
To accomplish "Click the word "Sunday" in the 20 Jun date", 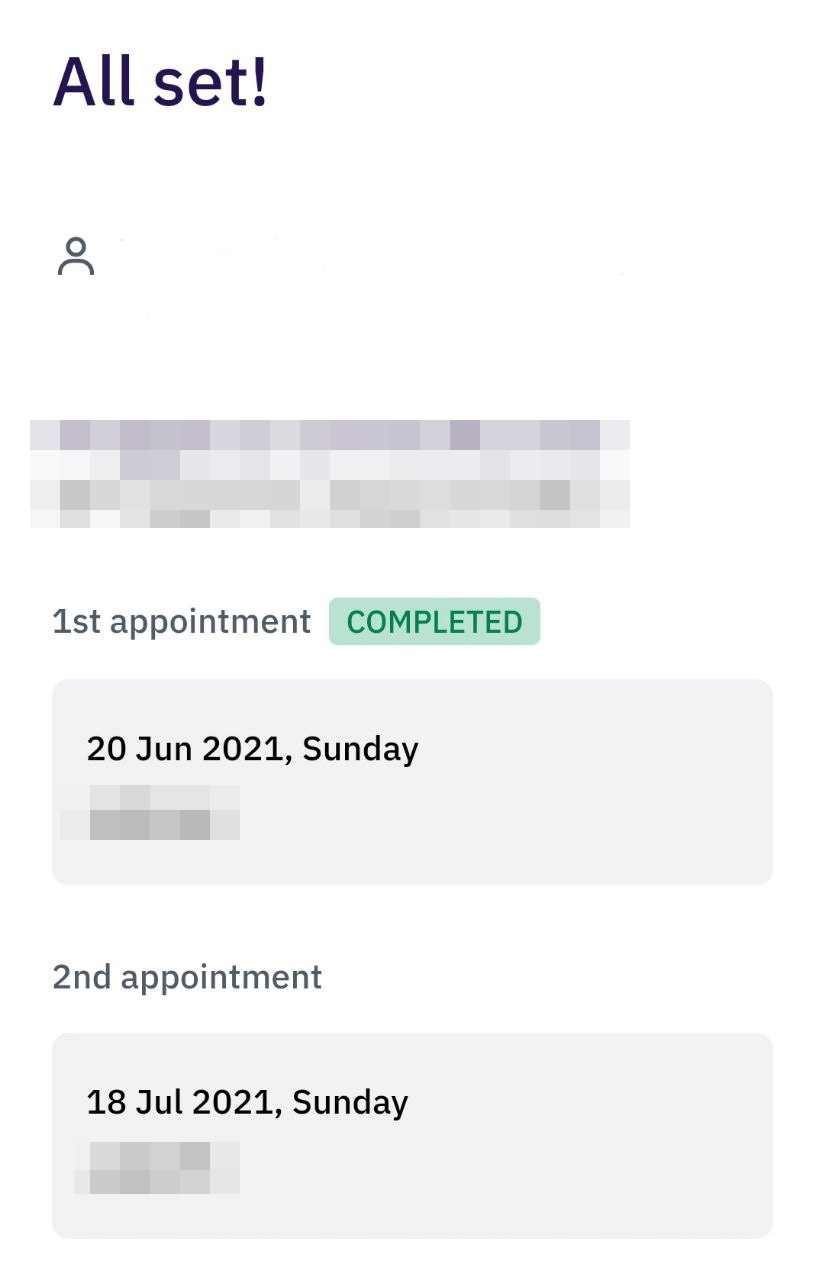I will (360, 749).
